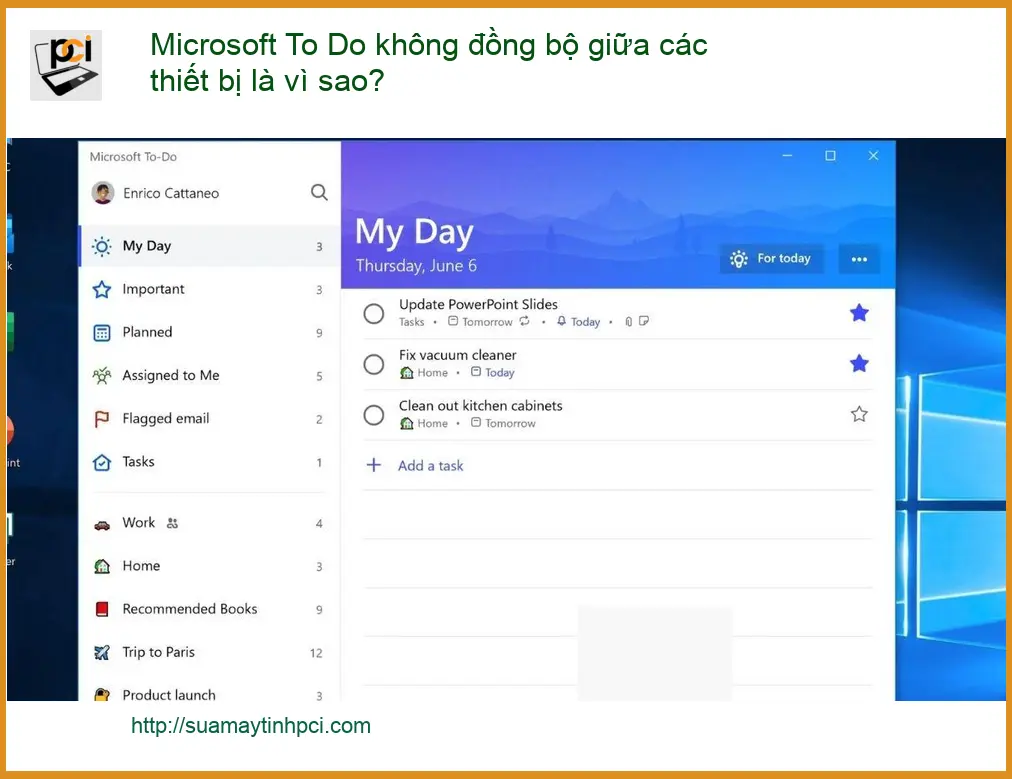
Task: Mark Clean out kitchen cabinets as complete
Action: pos(374,414)
